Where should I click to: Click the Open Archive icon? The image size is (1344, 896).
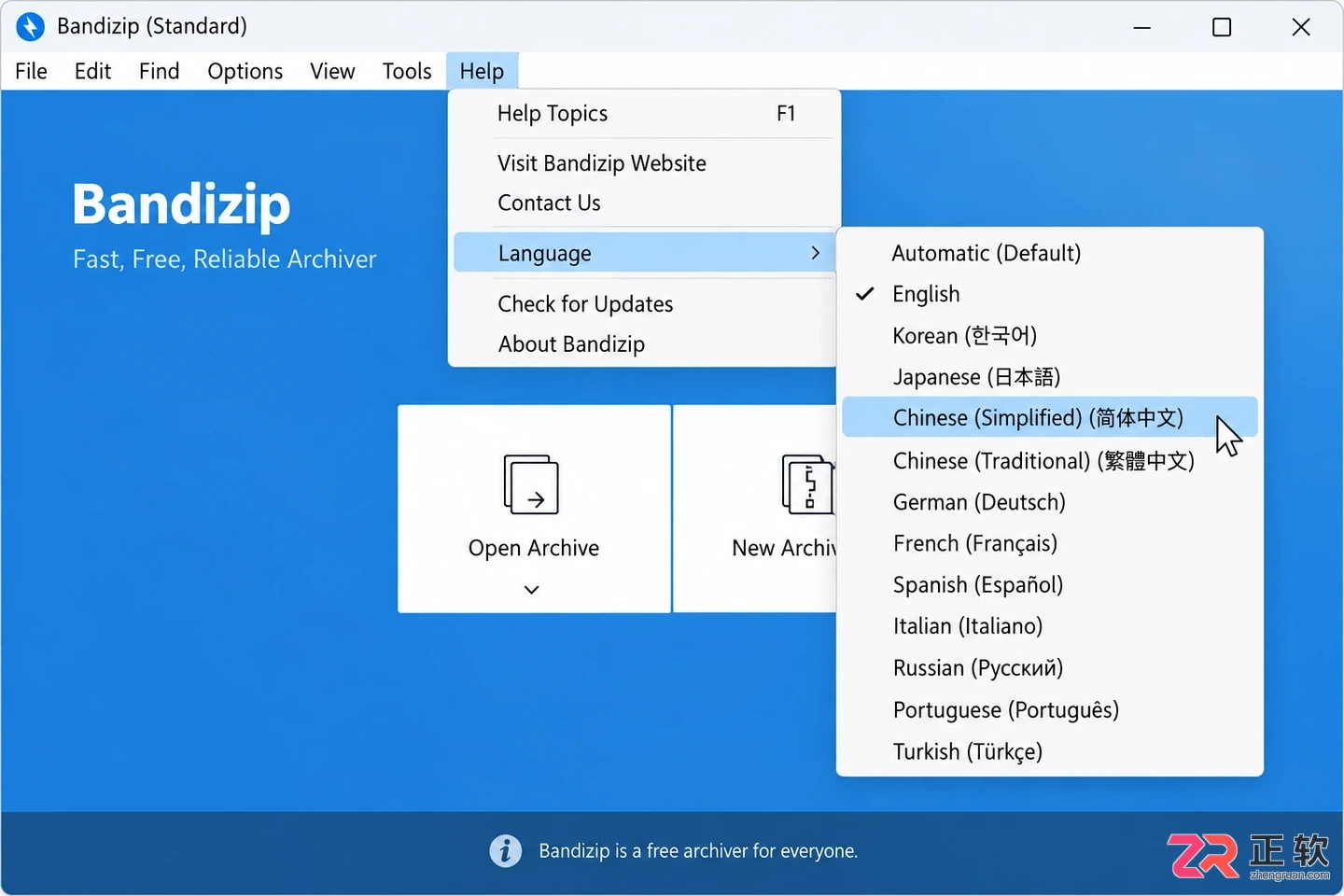pos(531,484)
